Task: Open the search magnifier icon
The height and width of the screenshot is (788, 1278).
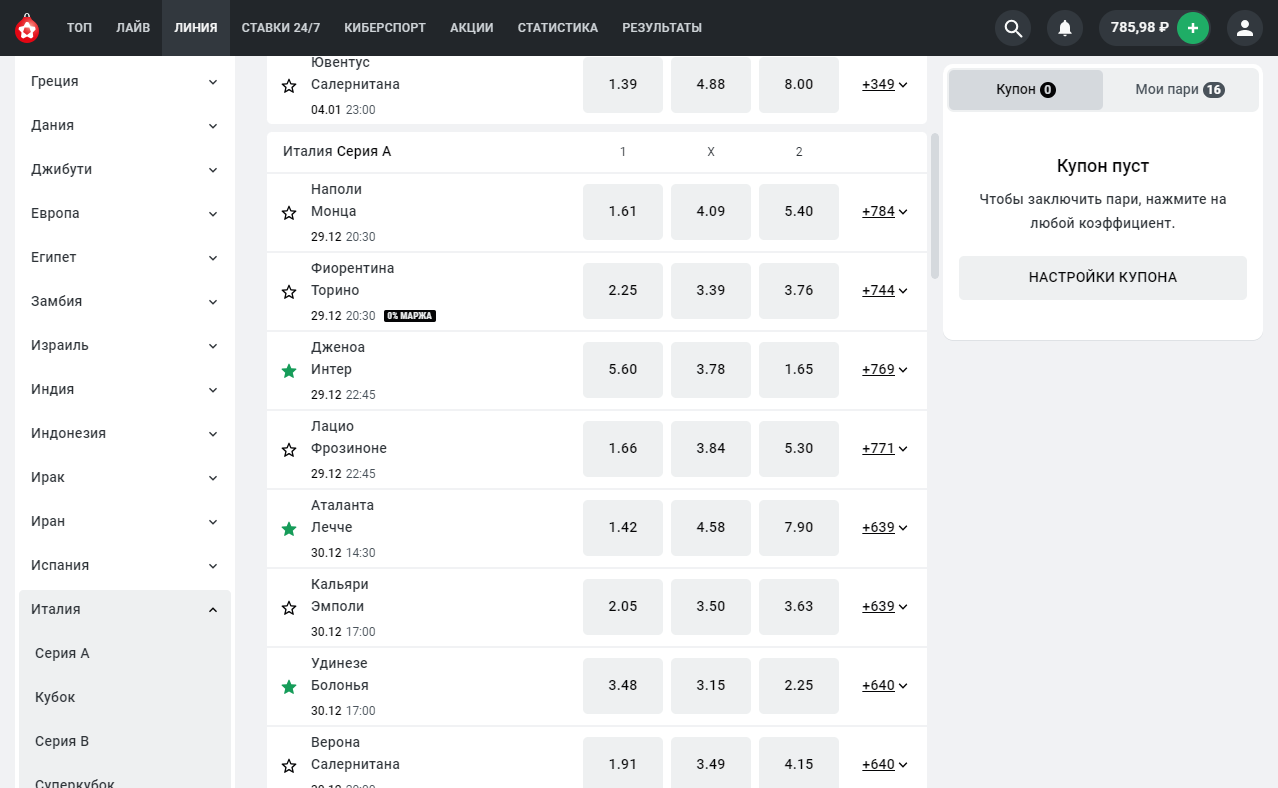Action: pyautogui.click(x=1013, y=28)
